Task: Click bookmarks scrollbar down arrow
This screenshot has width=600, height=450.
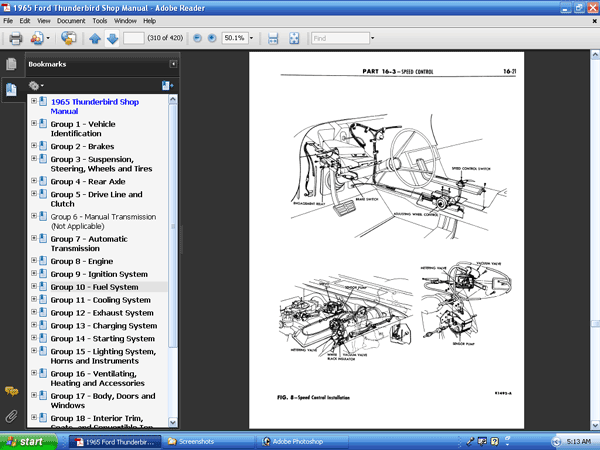Action: (173, 422)
